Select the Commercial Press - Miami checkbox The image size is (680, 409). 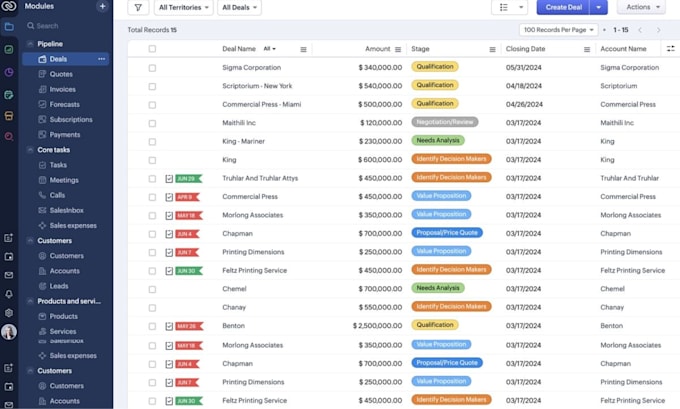152,105
